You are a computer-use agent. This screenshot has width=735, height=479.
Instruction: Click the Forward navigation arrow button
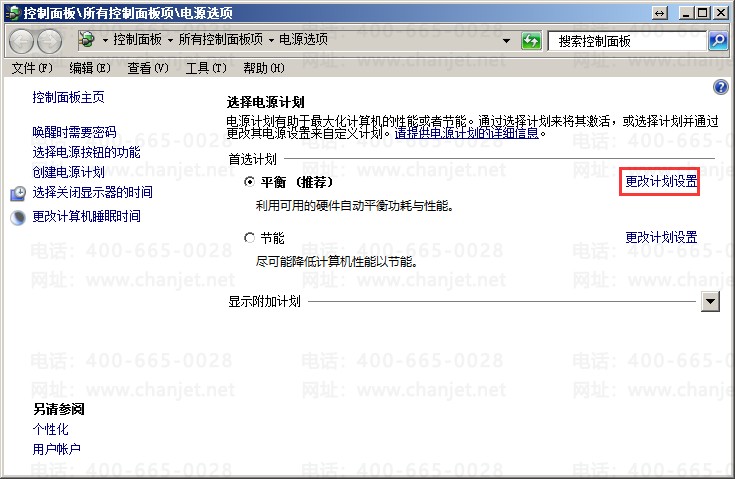(x=49, y=41)
